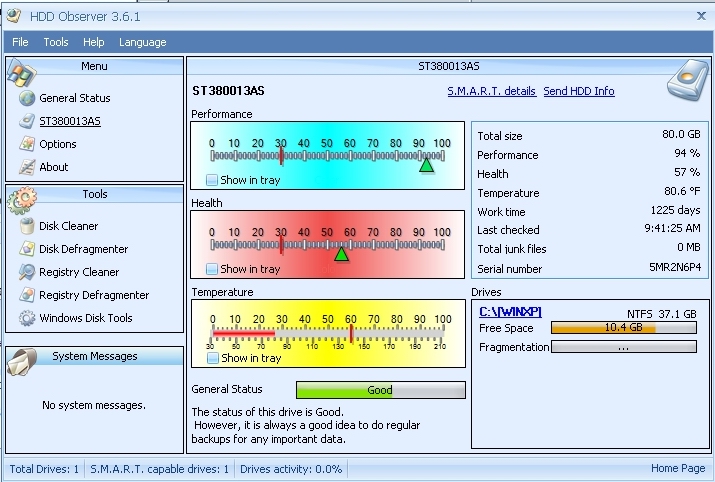Screen dimensions: 715x482
Task: Launch Windows Disk Tools
Action: (x=86, y=318)
